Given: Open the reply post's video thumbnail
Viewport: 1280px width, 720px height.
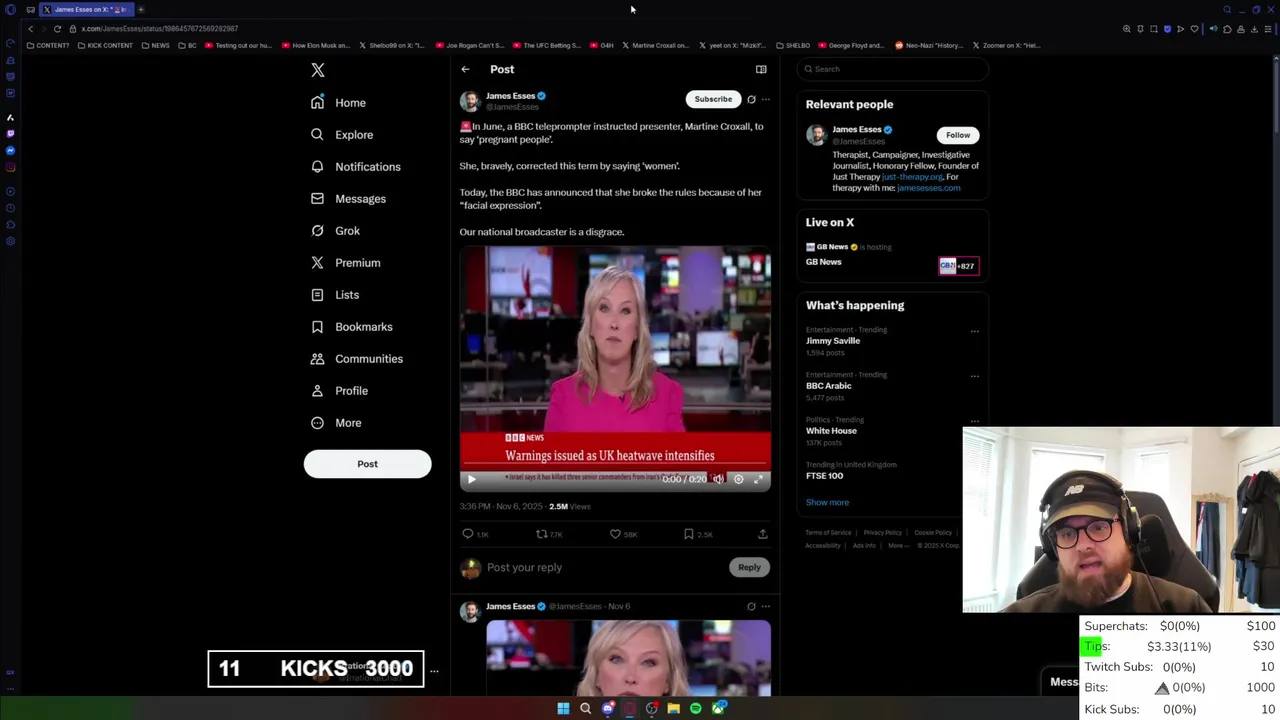Looking at the screenshot, I should (628, 658).
